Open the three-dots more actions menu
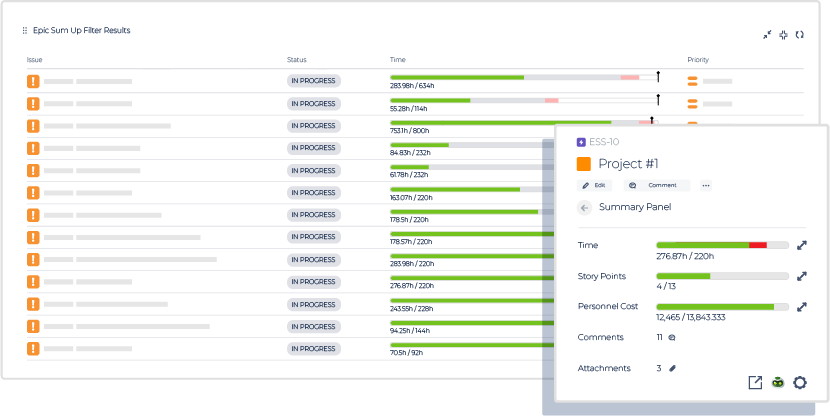830x416 pixels. [x=705, y=185]
